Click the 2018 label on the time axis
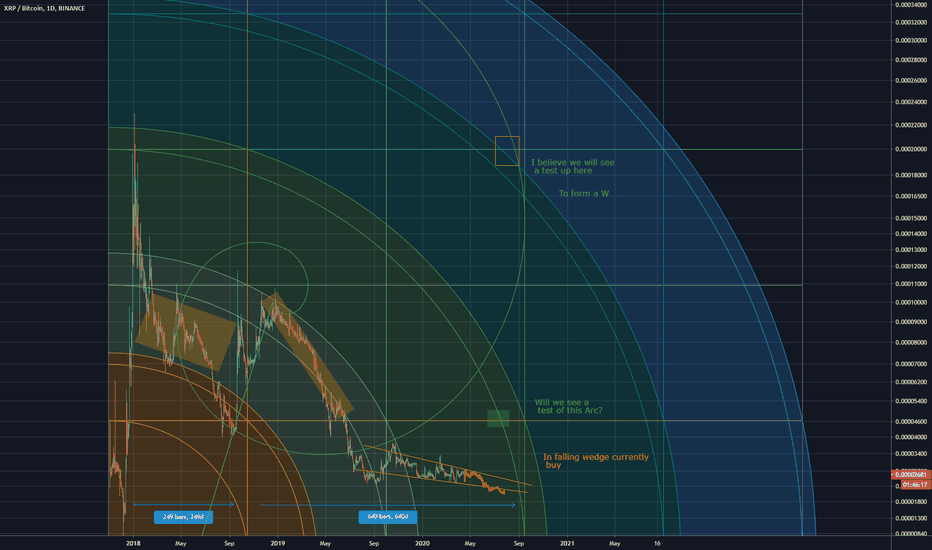 coord(133,543)
